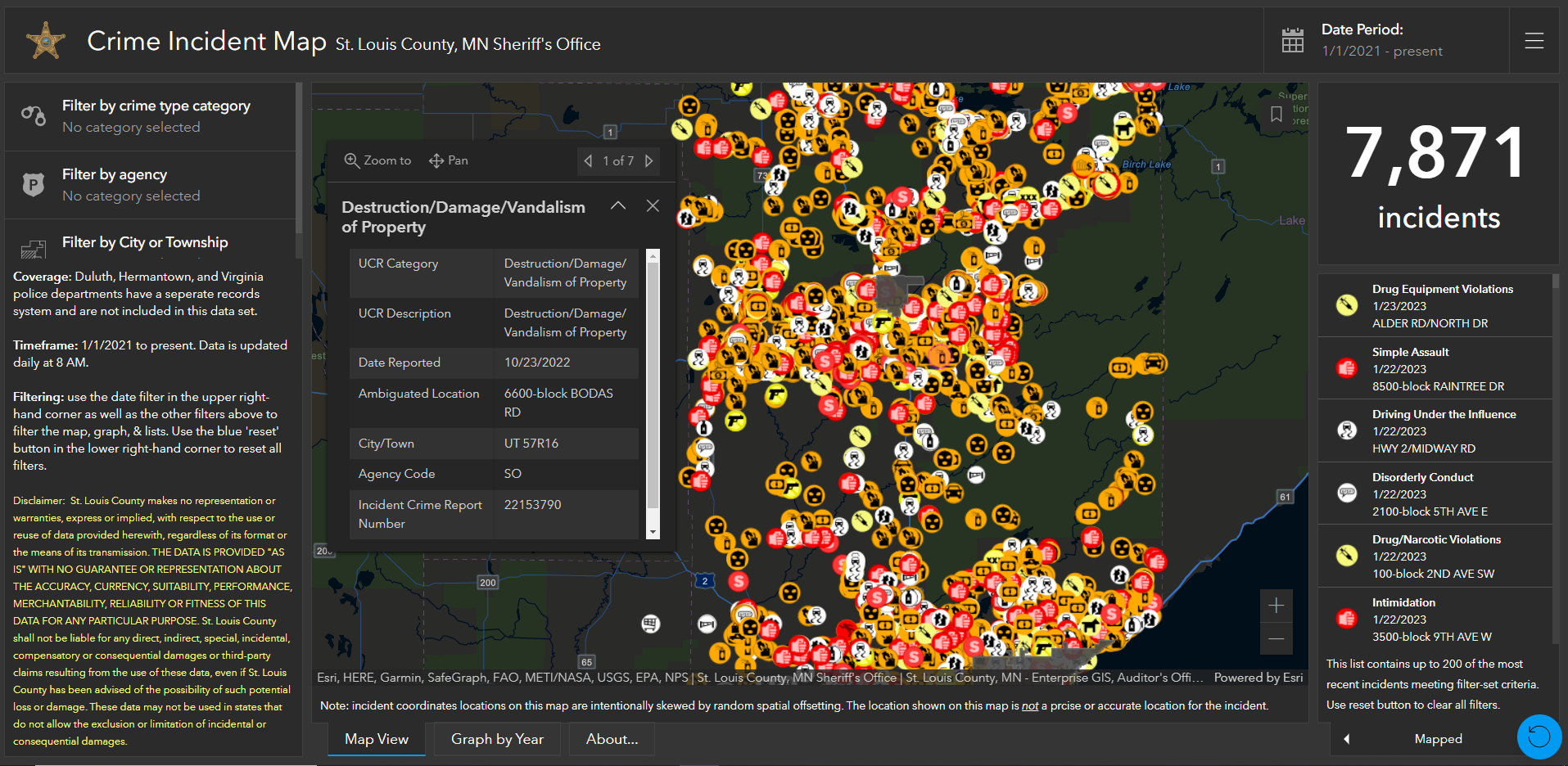The image size is (1568, 766).
Task: Click the white marker near route 65
Action: (650, 624)
